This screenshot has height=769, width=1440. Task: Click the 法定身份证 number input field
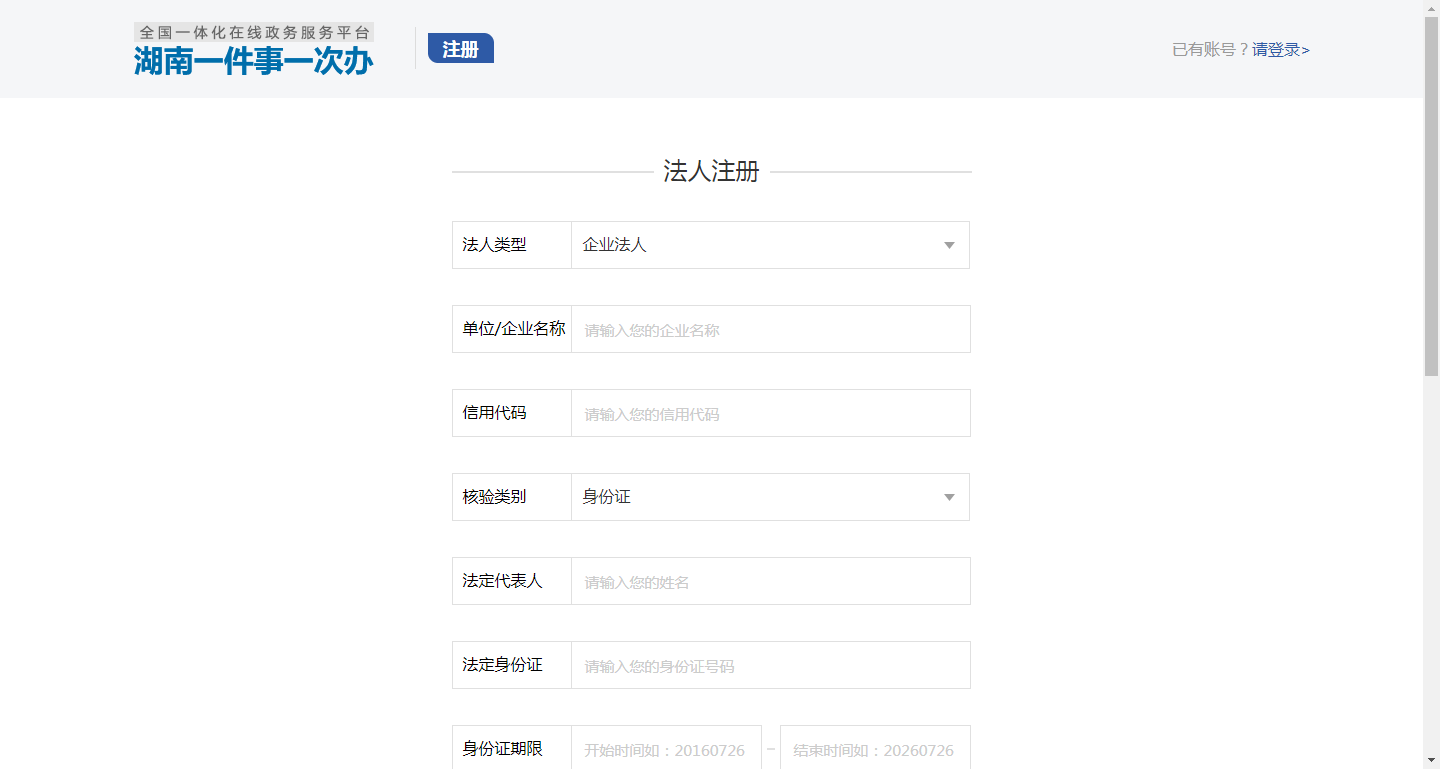point(770,666)
